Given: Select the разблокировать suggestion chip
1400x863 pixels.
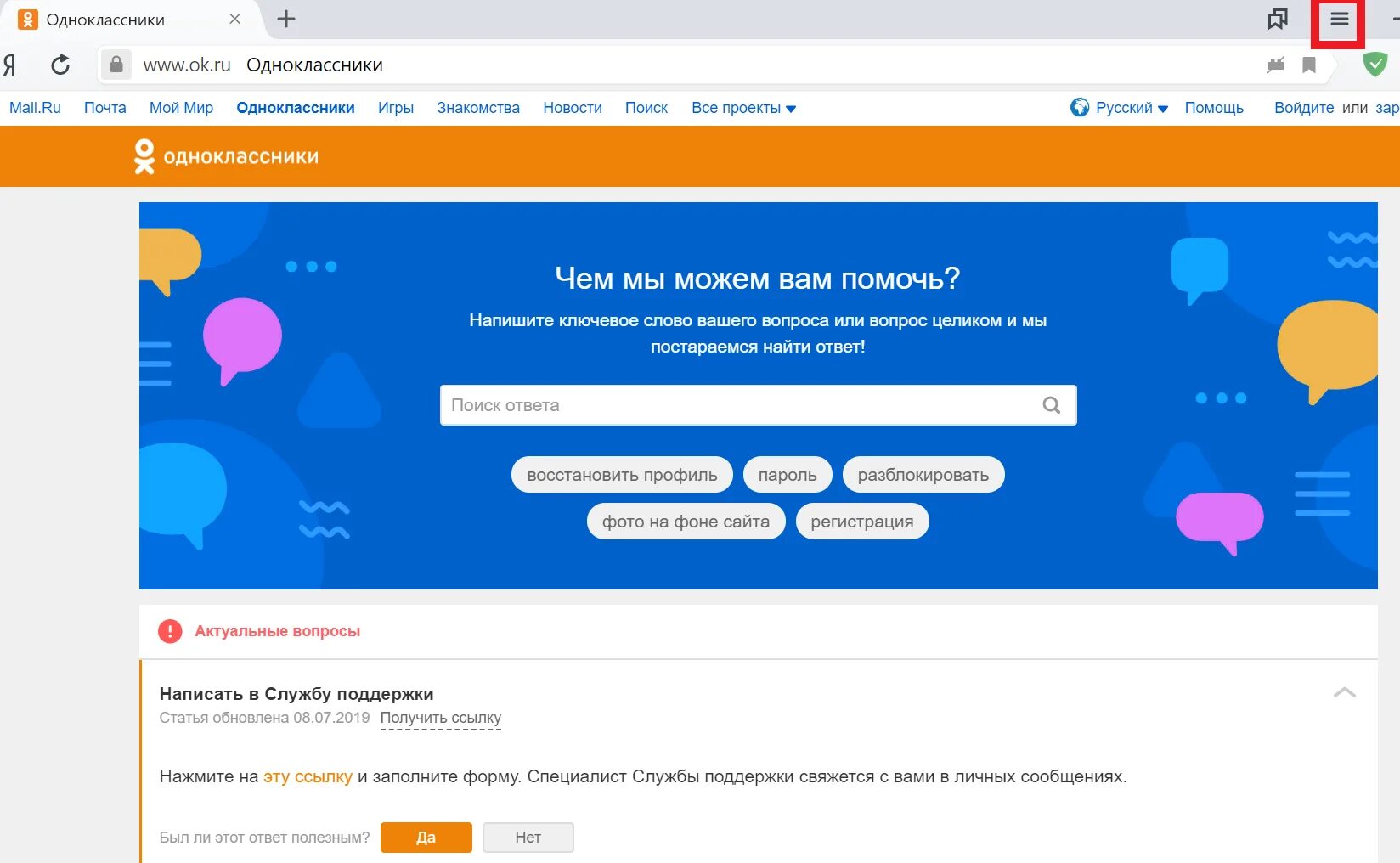Looking at the screenshot, I should pos(923,475).
